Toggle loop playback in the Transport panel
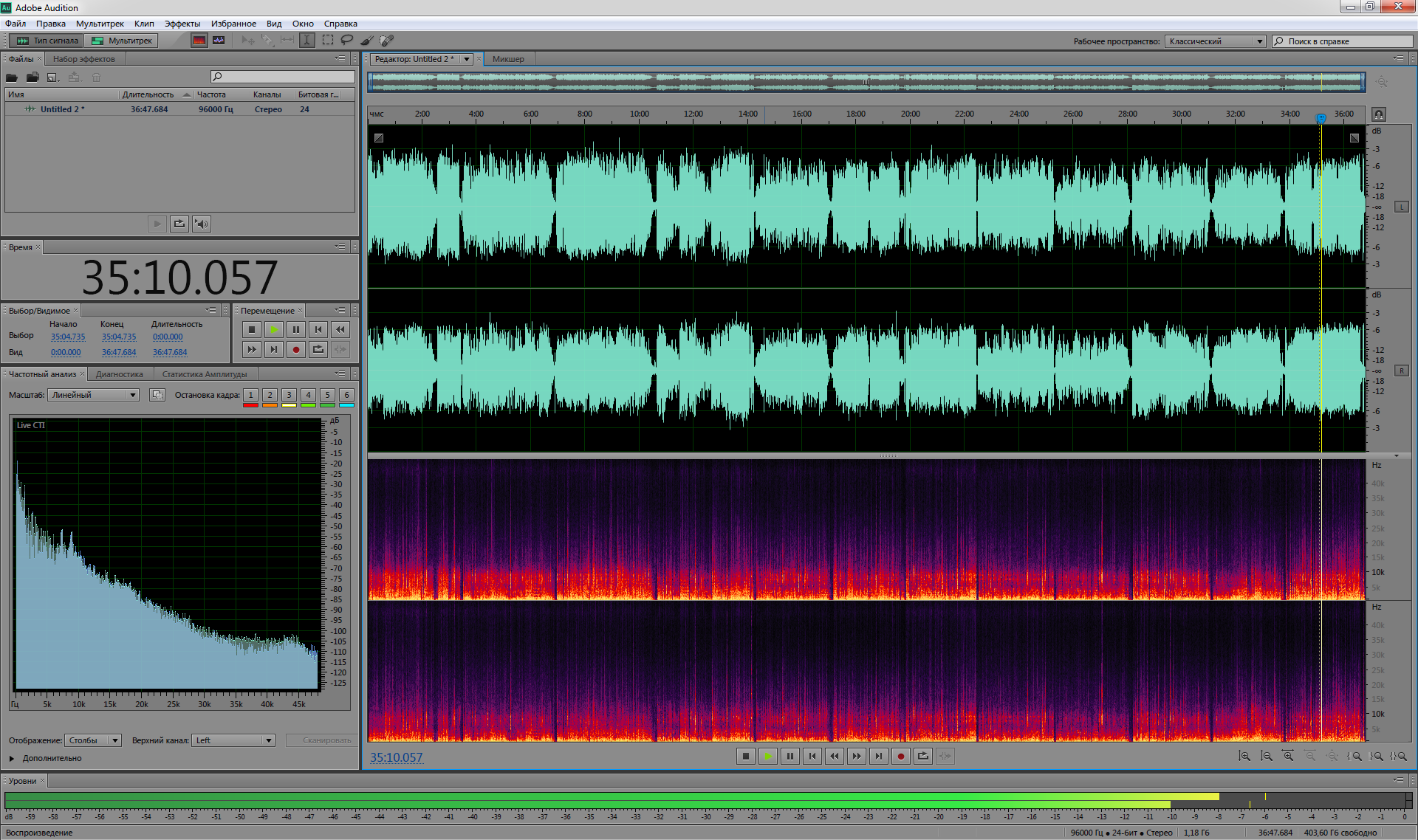The height and width of the screenshot is (840, 1418). click(318, 349)
